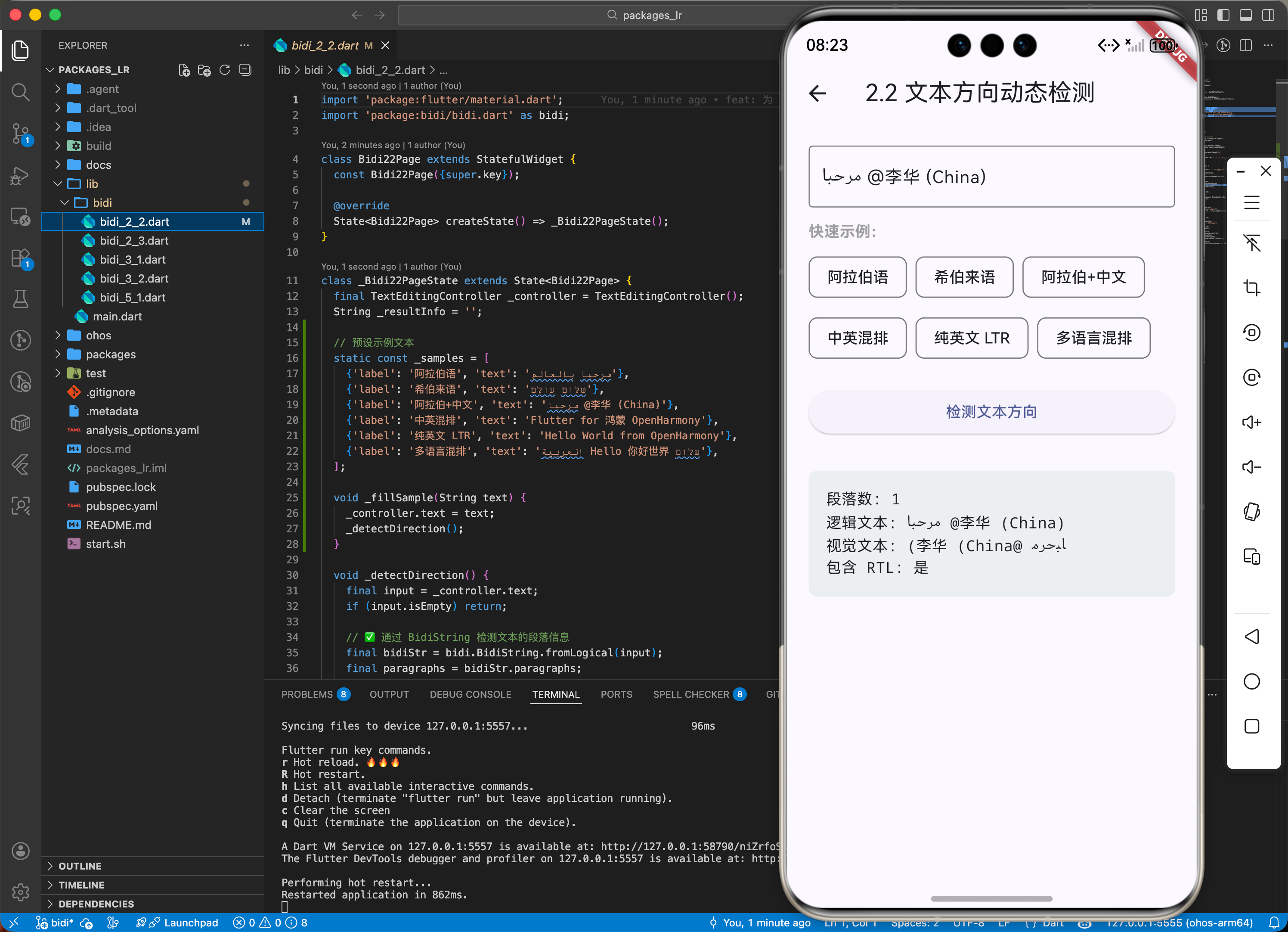This screenshot has width=1288, height=932.
Task: Open the Extensions view
Action: click(x=20, y=258)
